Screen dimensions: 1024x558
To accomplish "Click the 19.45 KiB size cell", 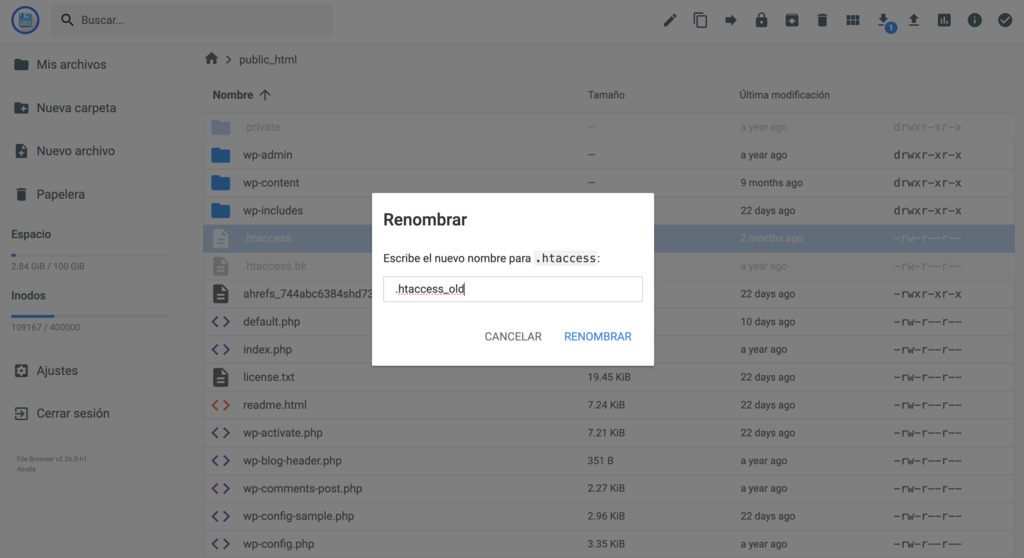I will click(x=609, y=377).
